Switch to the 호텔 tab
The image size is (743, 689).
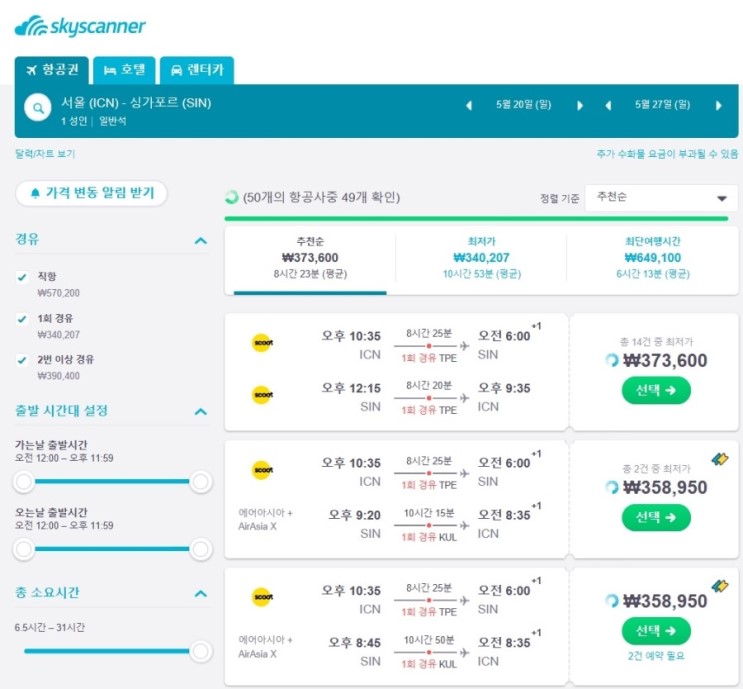124,70
